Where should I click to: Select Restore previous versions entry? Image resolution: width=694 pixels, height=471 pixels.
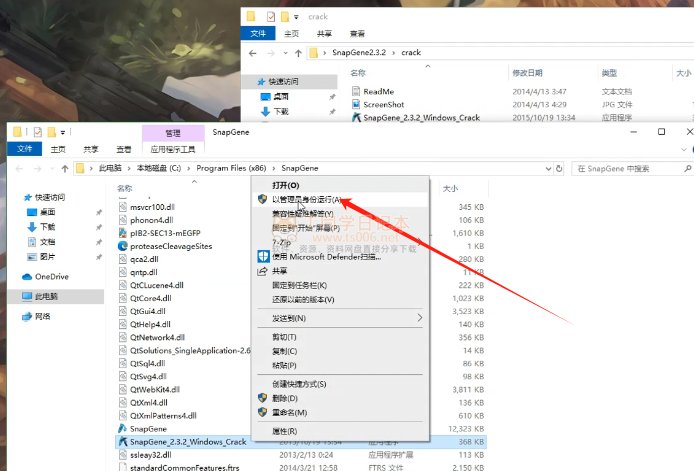(303, 300)
